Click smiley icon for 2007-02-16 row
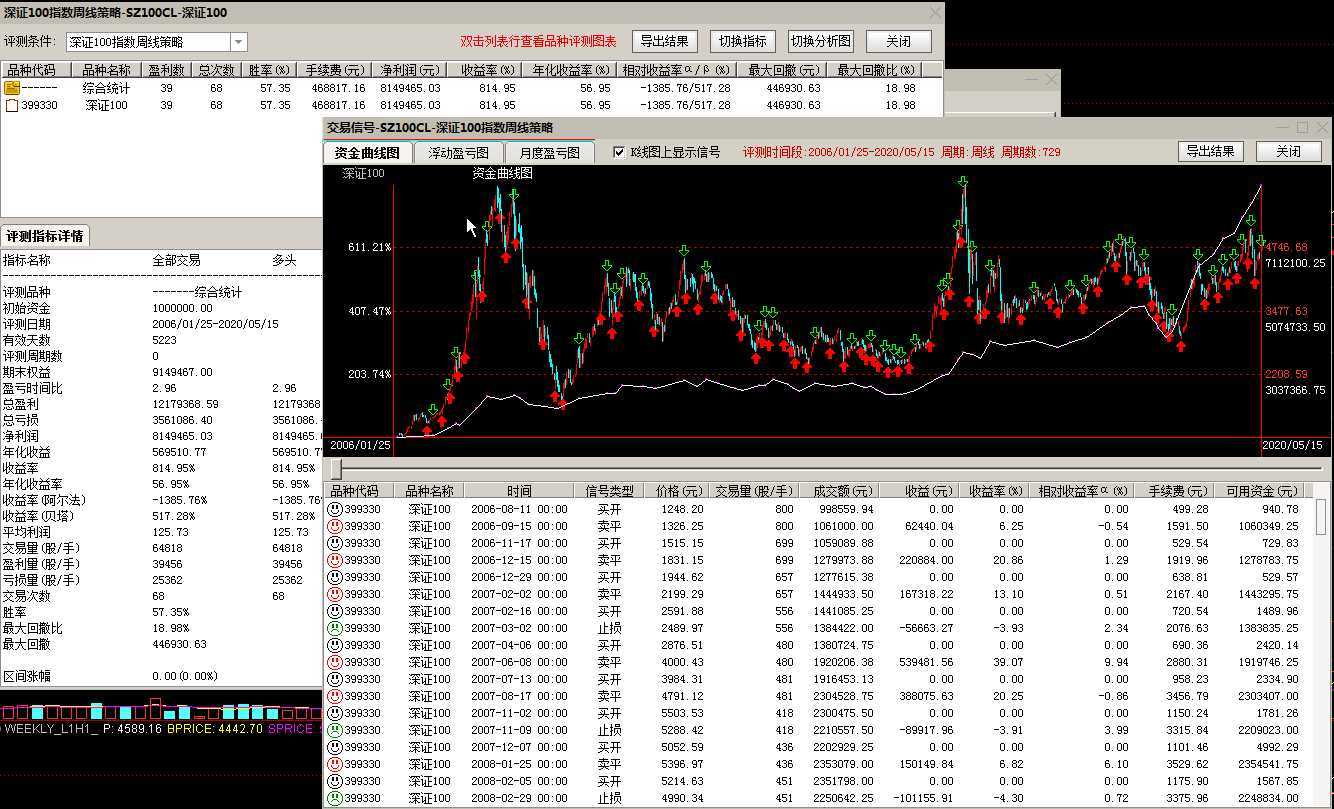1334x809 pixels. click(335, 611)
